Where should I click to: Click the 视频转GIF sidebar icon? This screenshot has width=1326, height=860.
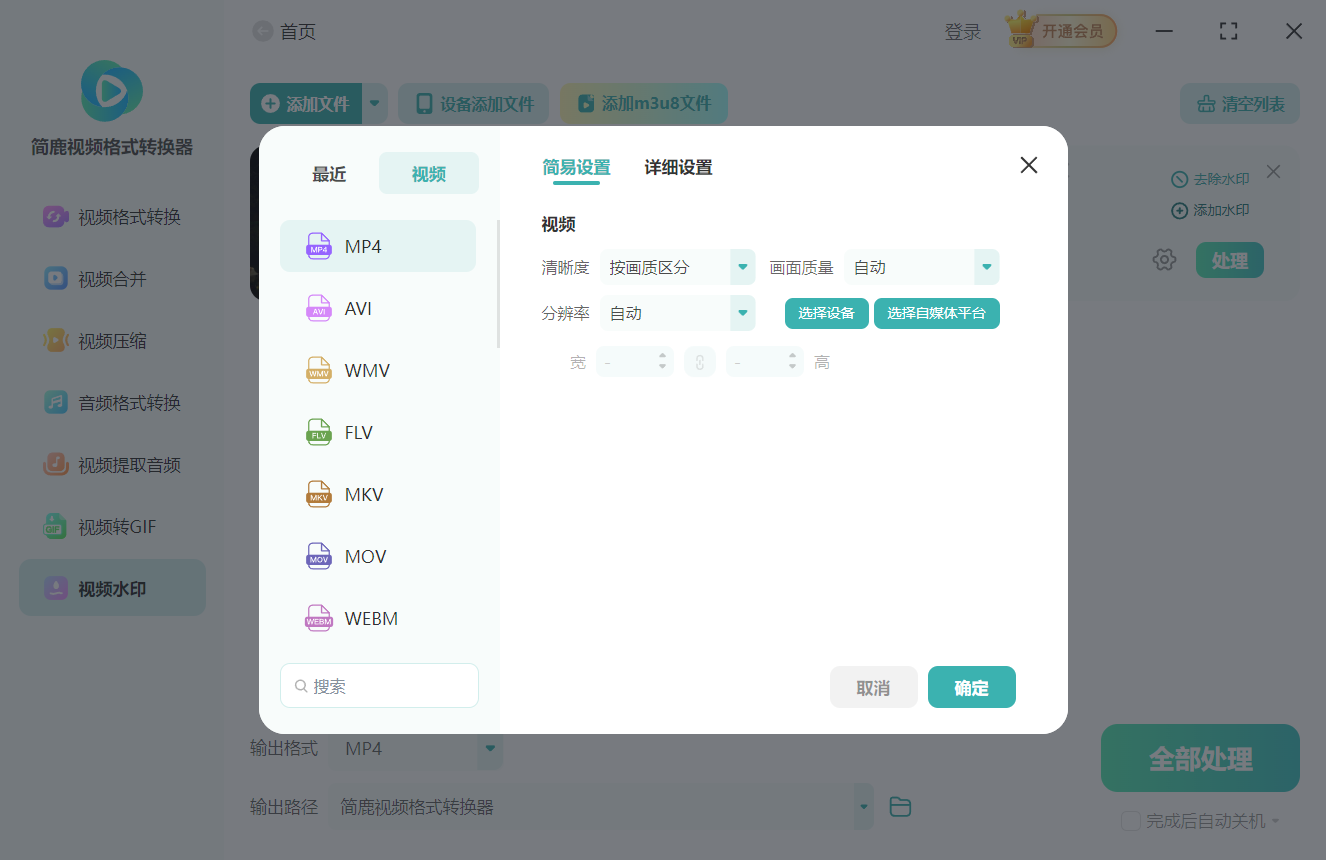[56, 527]
